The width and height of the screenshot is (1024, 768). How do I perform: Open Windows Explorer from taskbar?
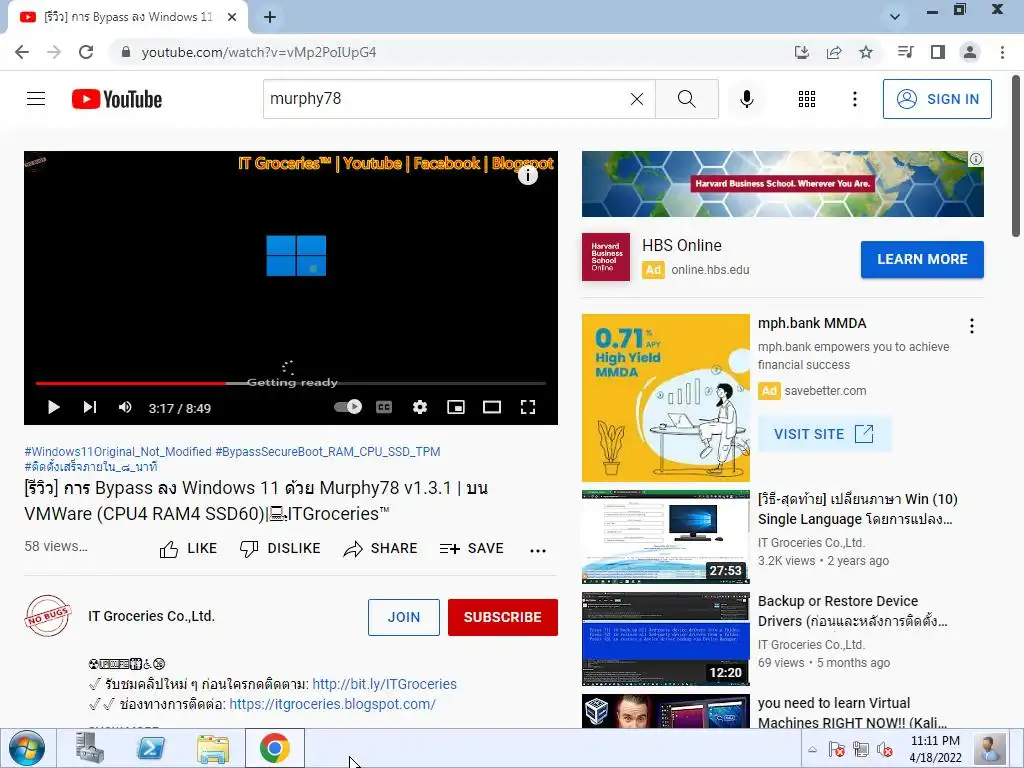point(213,748)
